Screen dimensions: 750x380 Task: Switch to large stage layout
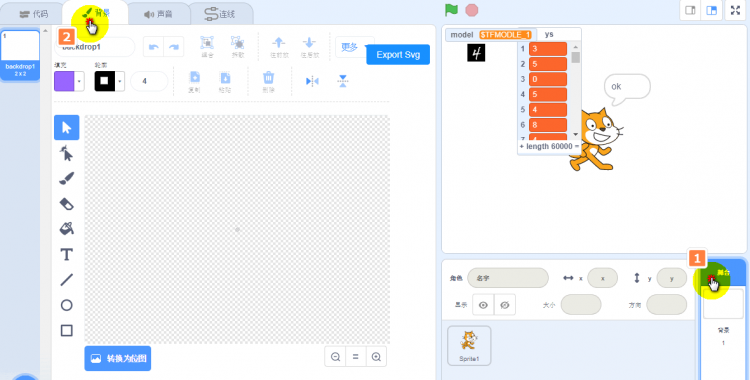(x=711, y=11)
